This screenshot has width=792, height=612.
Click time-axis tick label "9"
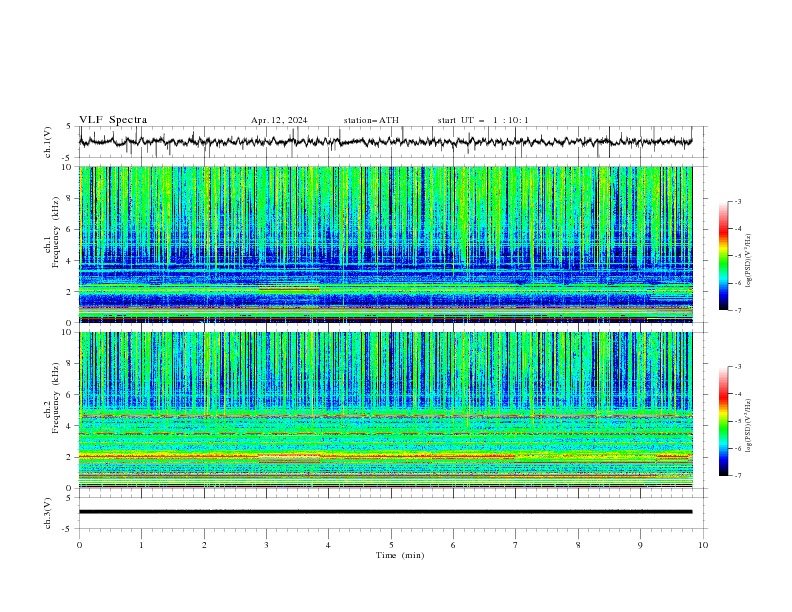click(x=640, y=545)
